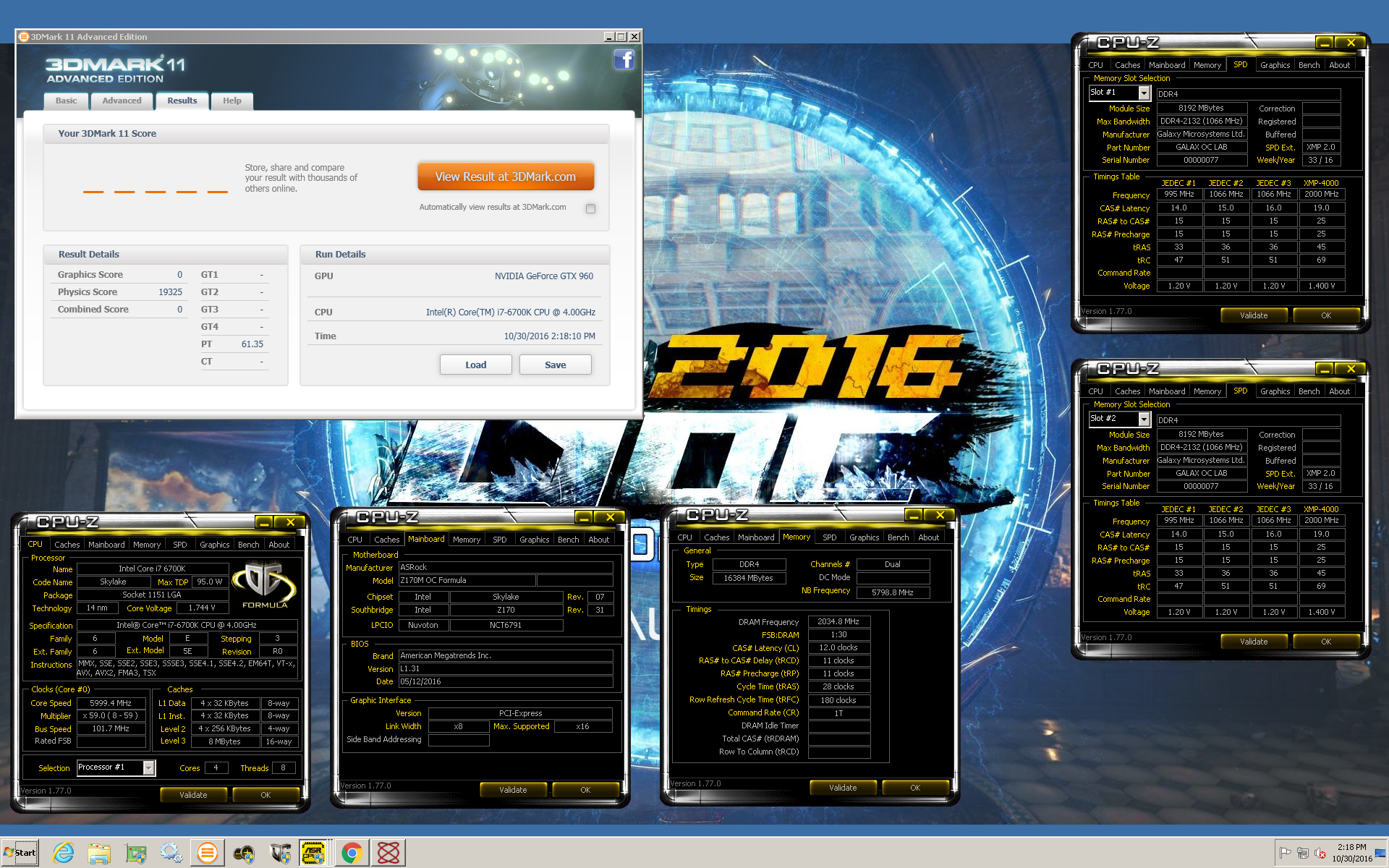
Task: Open About tab in Slot #1 SPD window
Action: pos(1339,65)
